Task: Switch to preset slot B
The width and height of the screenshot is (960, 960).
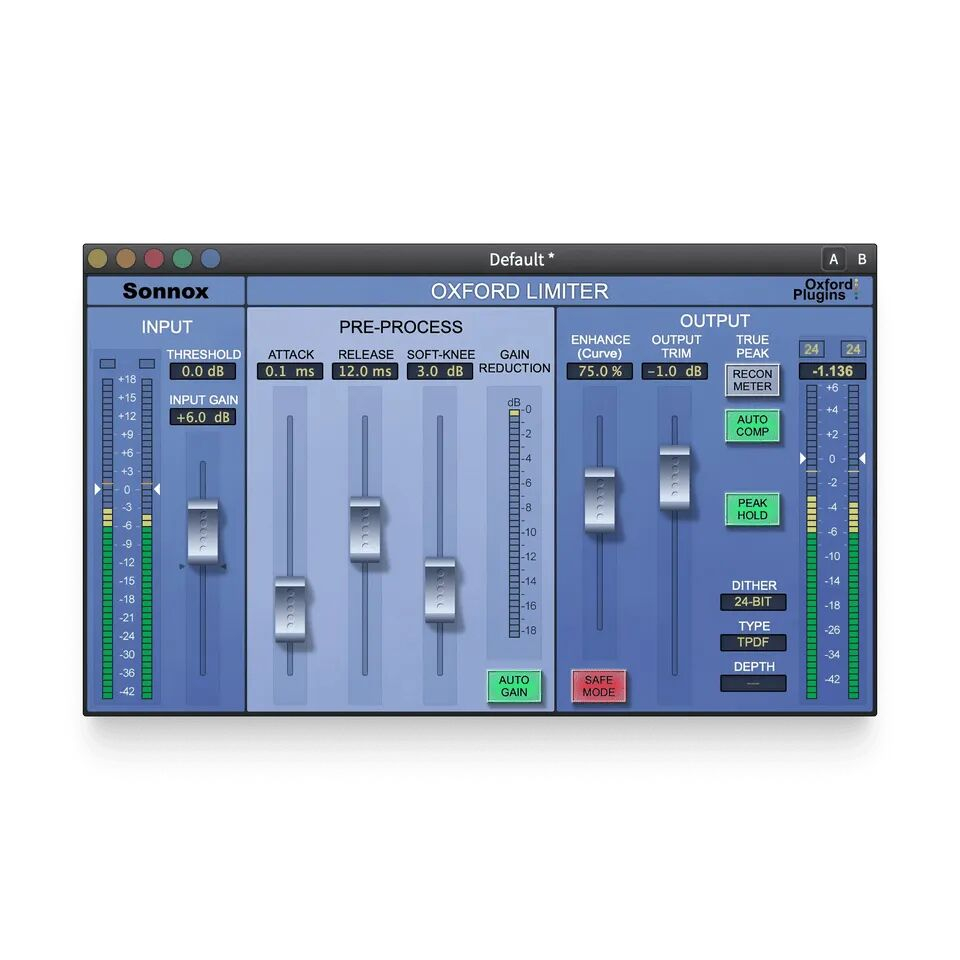Action: click(861, 259)
